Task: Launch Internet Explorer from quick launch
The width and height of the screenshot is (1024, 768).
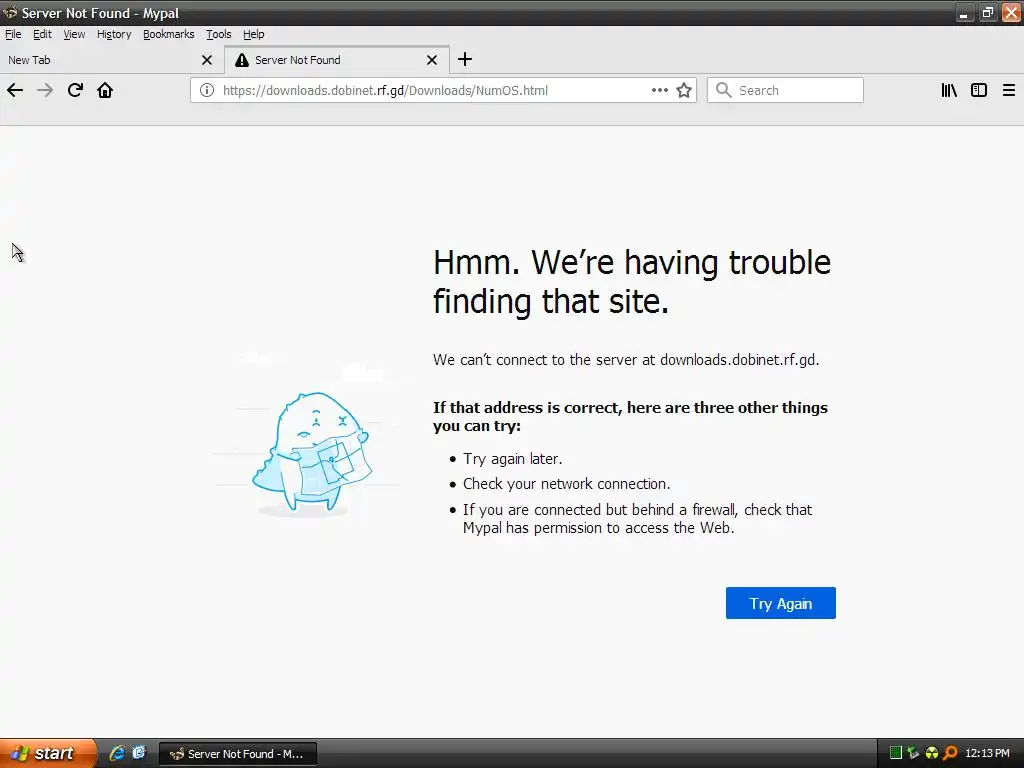Action: coord(117,753)
